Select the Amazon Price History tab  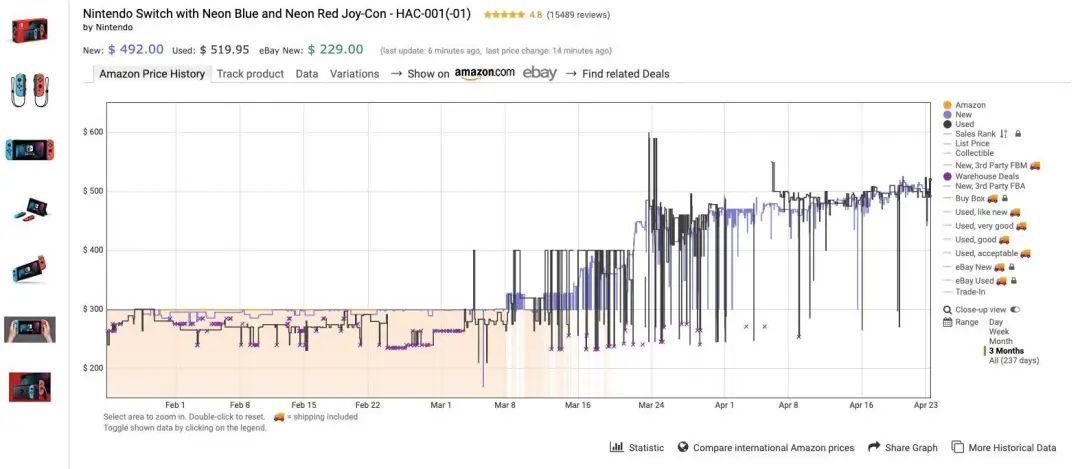(152, 74)
